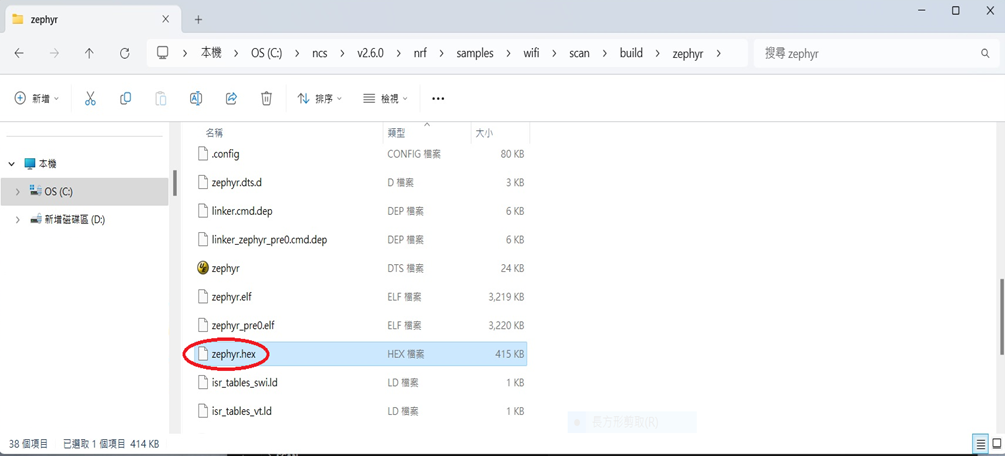
Task: Open the 檢視 (View) dropdown menu
Action: pyautogui.click(x=385, y=98)
